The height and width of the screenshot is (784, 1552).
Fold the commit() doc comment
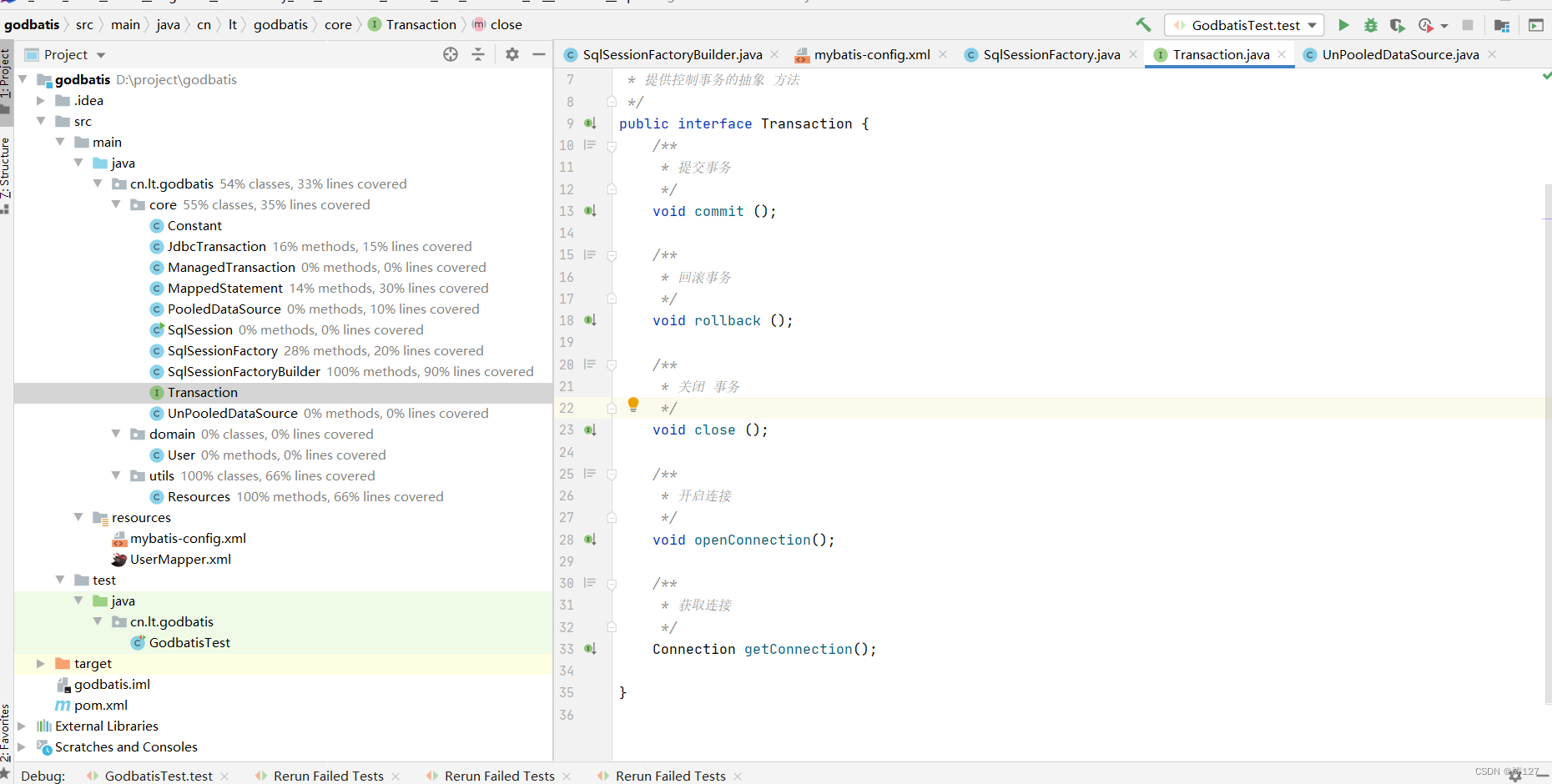tap(612, 146)
